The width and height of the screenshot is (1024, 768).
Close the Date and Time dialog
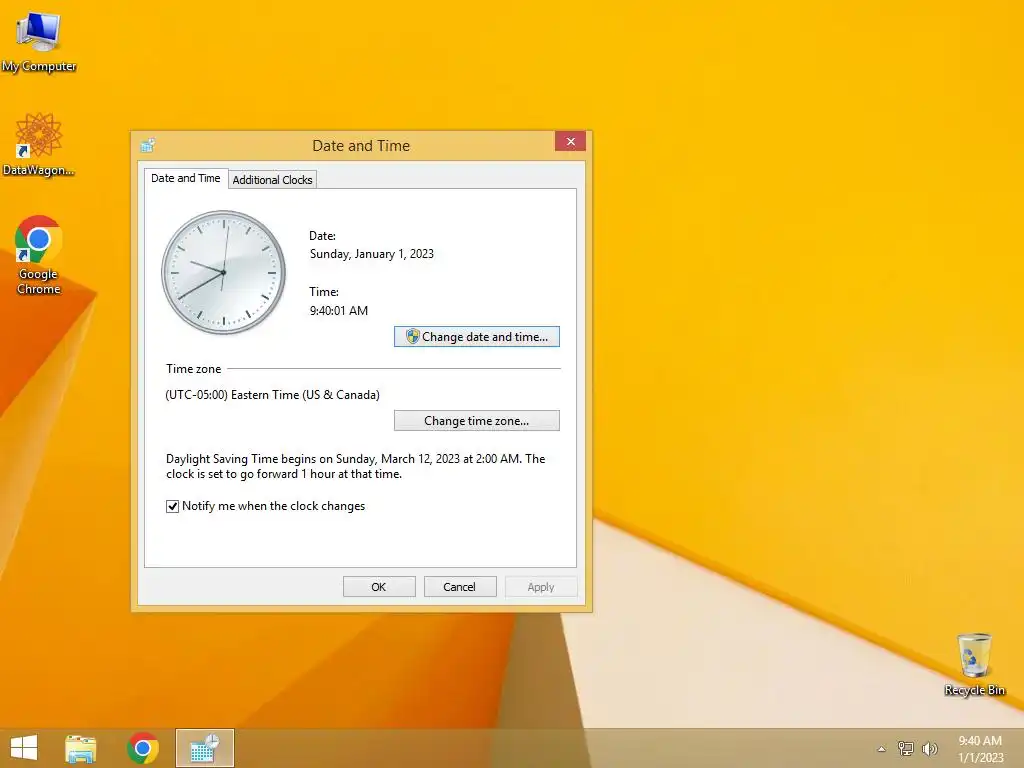pyautogui.click(x=570, y=141)
